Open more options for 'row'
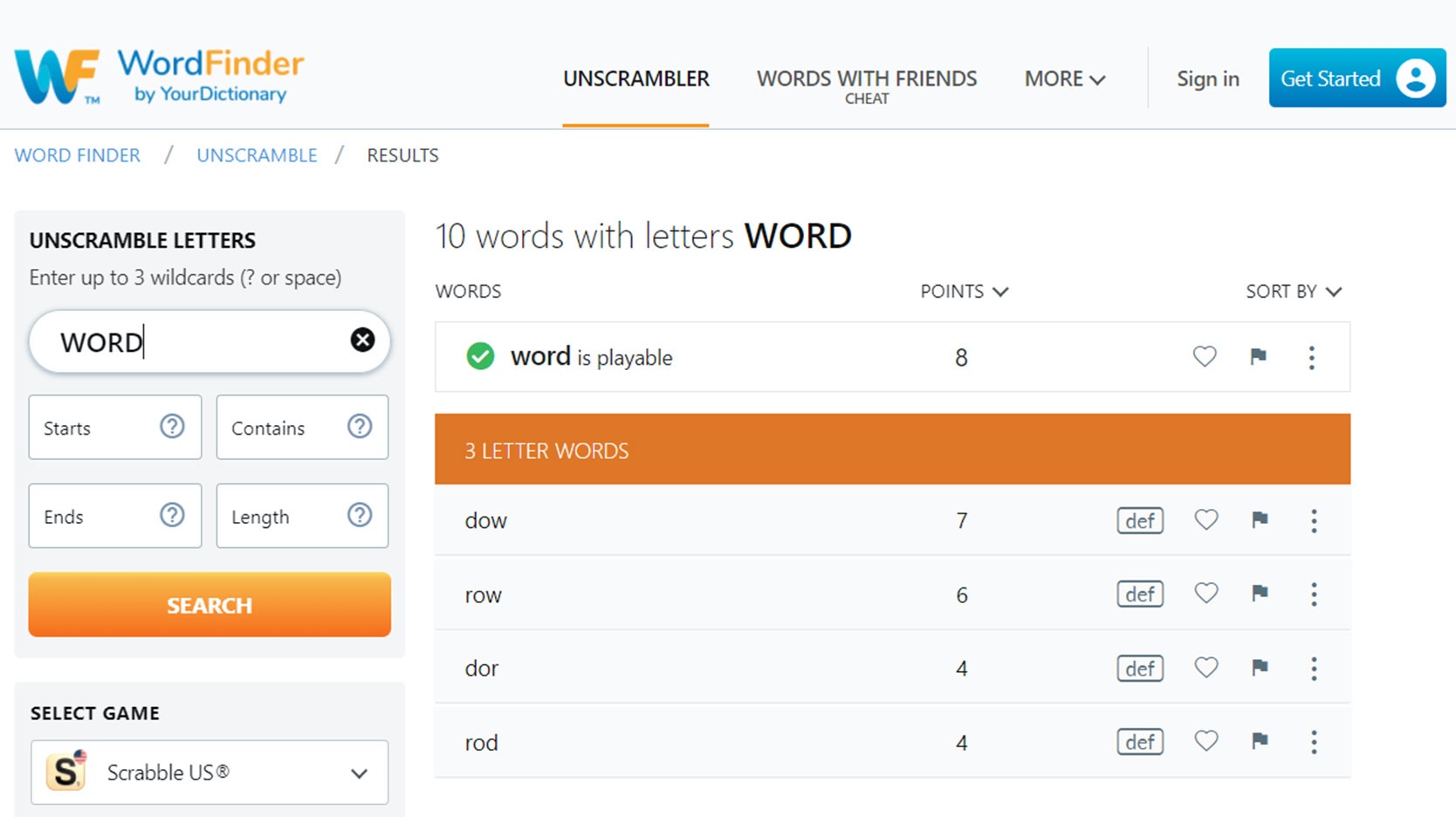 point(1314,594)
